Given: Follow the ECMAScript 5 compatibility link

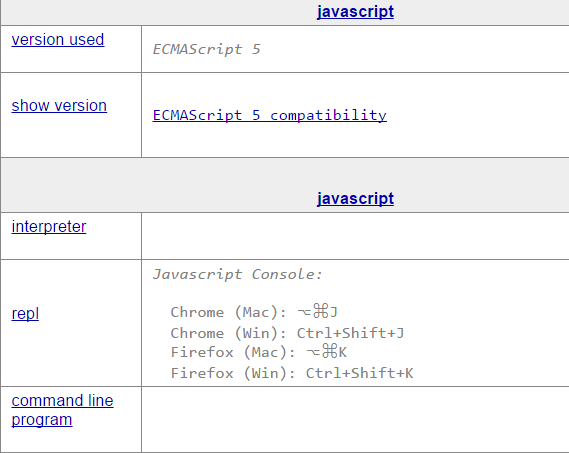Looking at the screenshot, I should (270, 115).
